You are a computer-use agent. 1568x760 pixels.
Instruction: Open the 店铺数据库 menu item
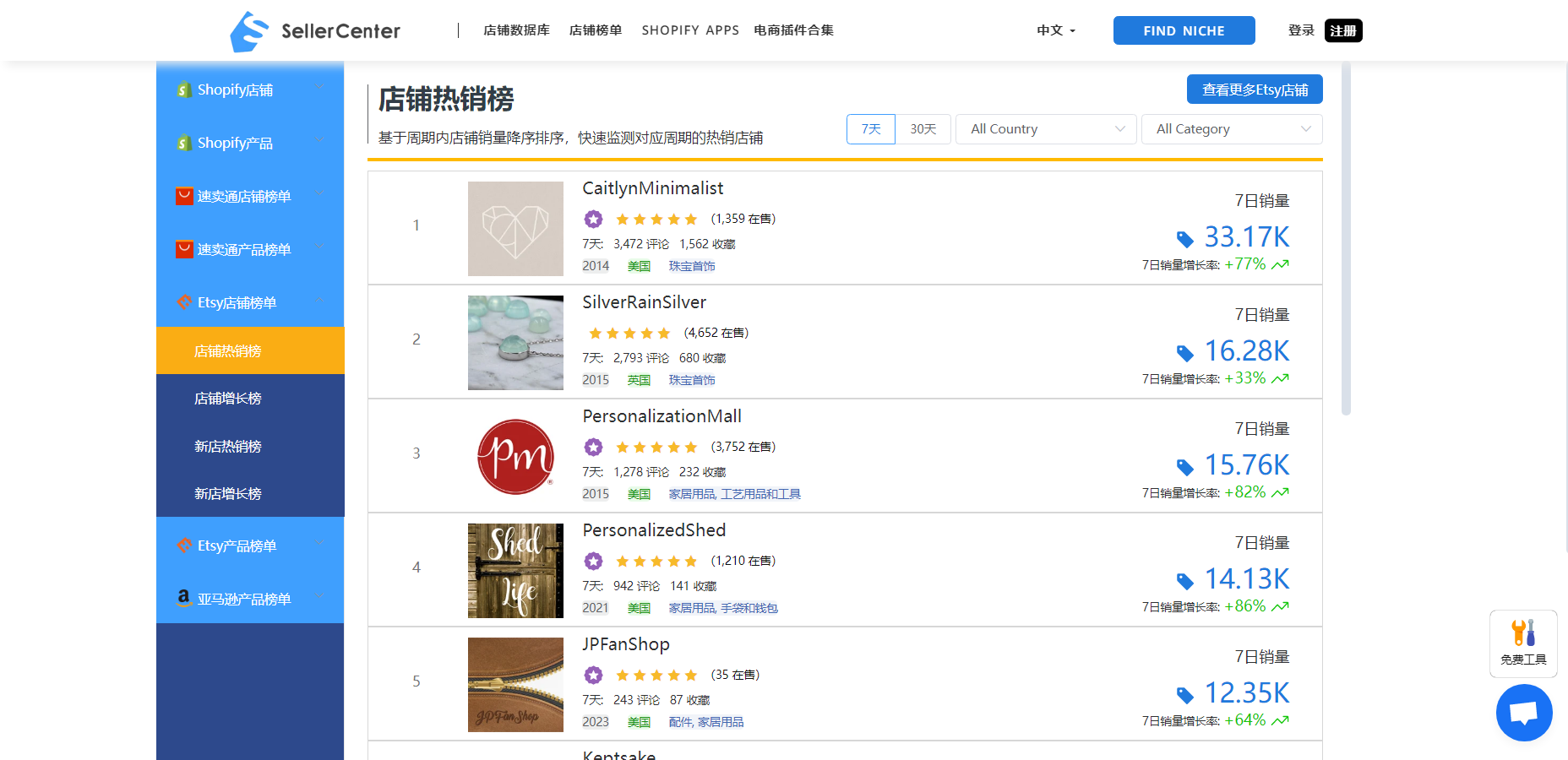coord(516,30)
